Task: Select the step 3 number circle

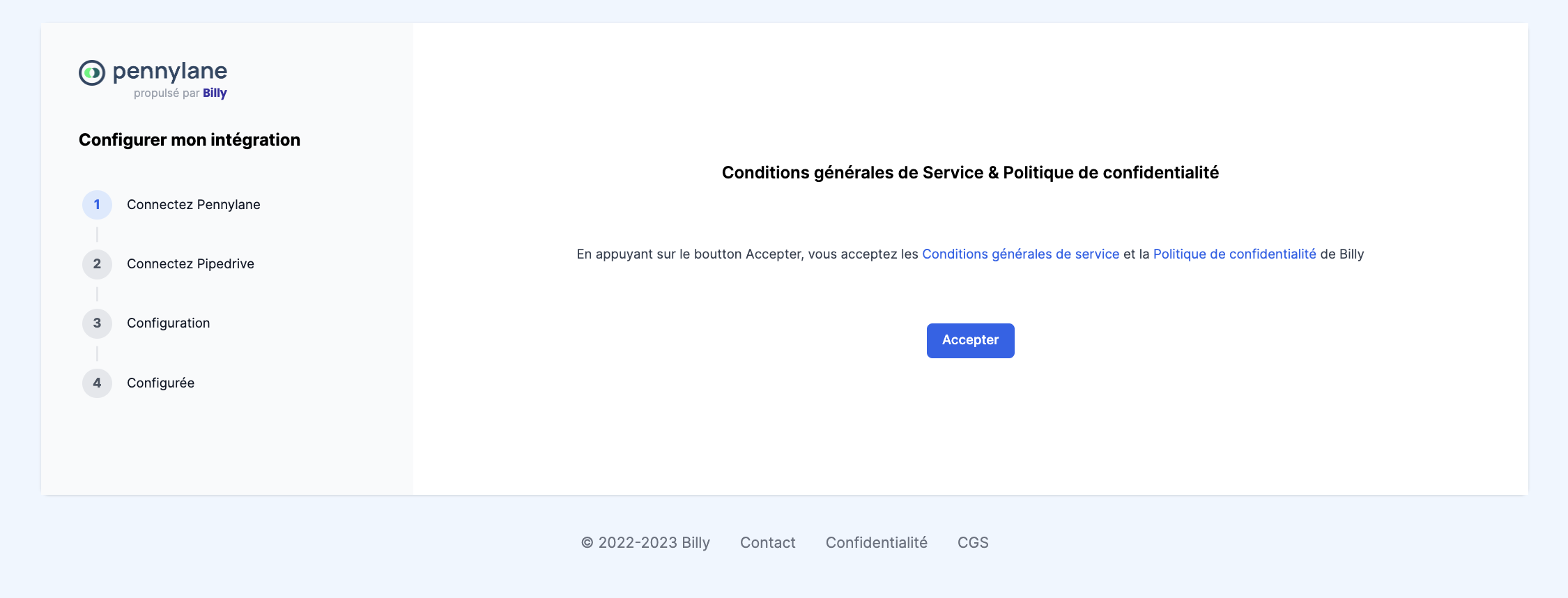Action: tap(97, 323)
